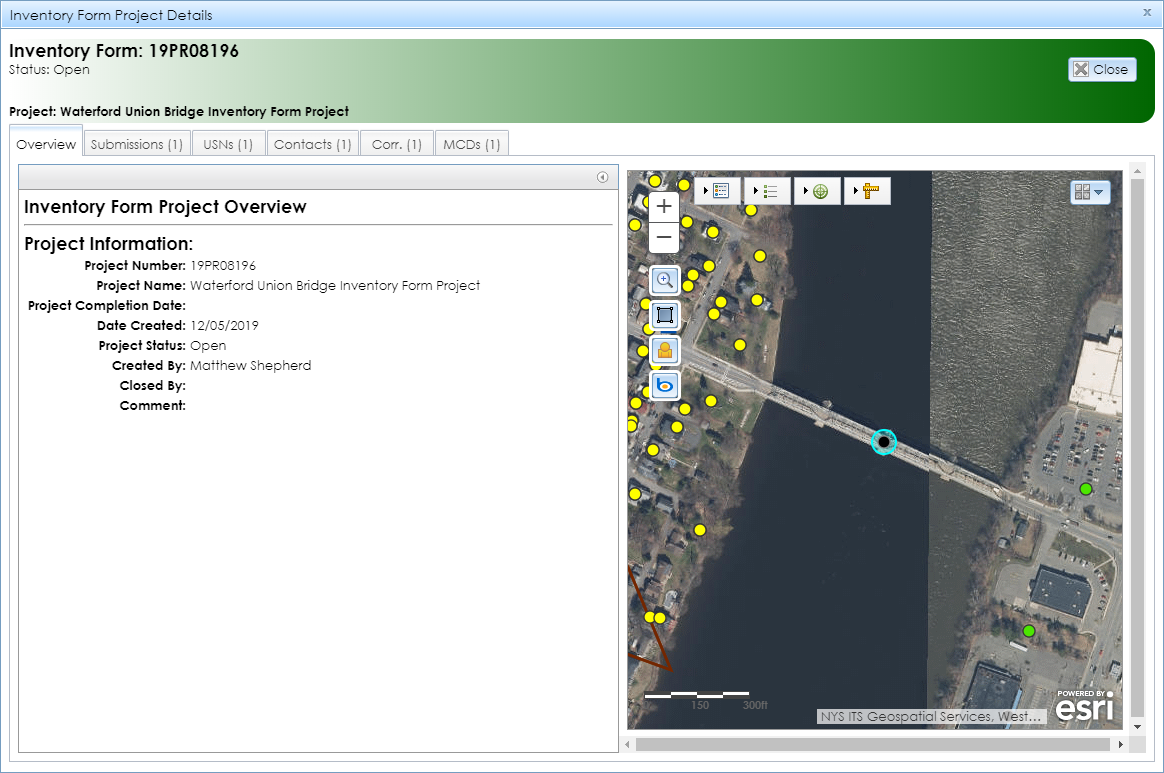Close the Inventory Form details with Close button

(x=1102, y=69)
